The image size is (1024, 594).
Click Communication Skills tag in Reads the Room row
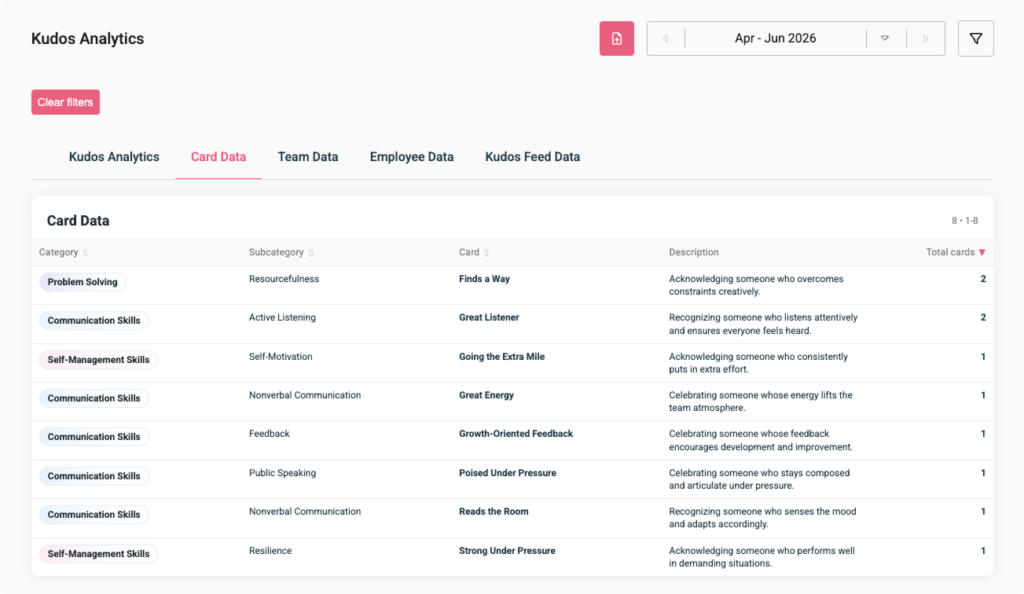pos(94,514)
